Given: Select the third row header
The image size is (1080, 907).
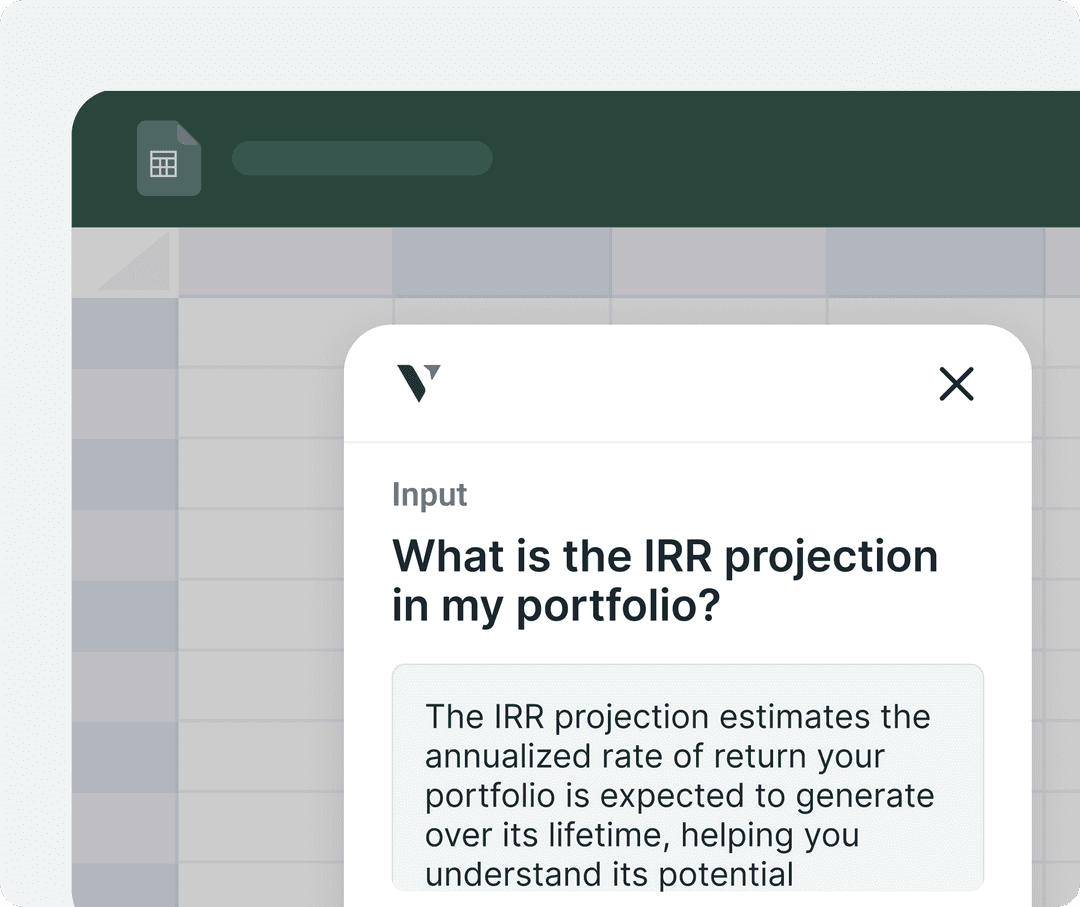Looking at the screenshot, I should [125, 474].
